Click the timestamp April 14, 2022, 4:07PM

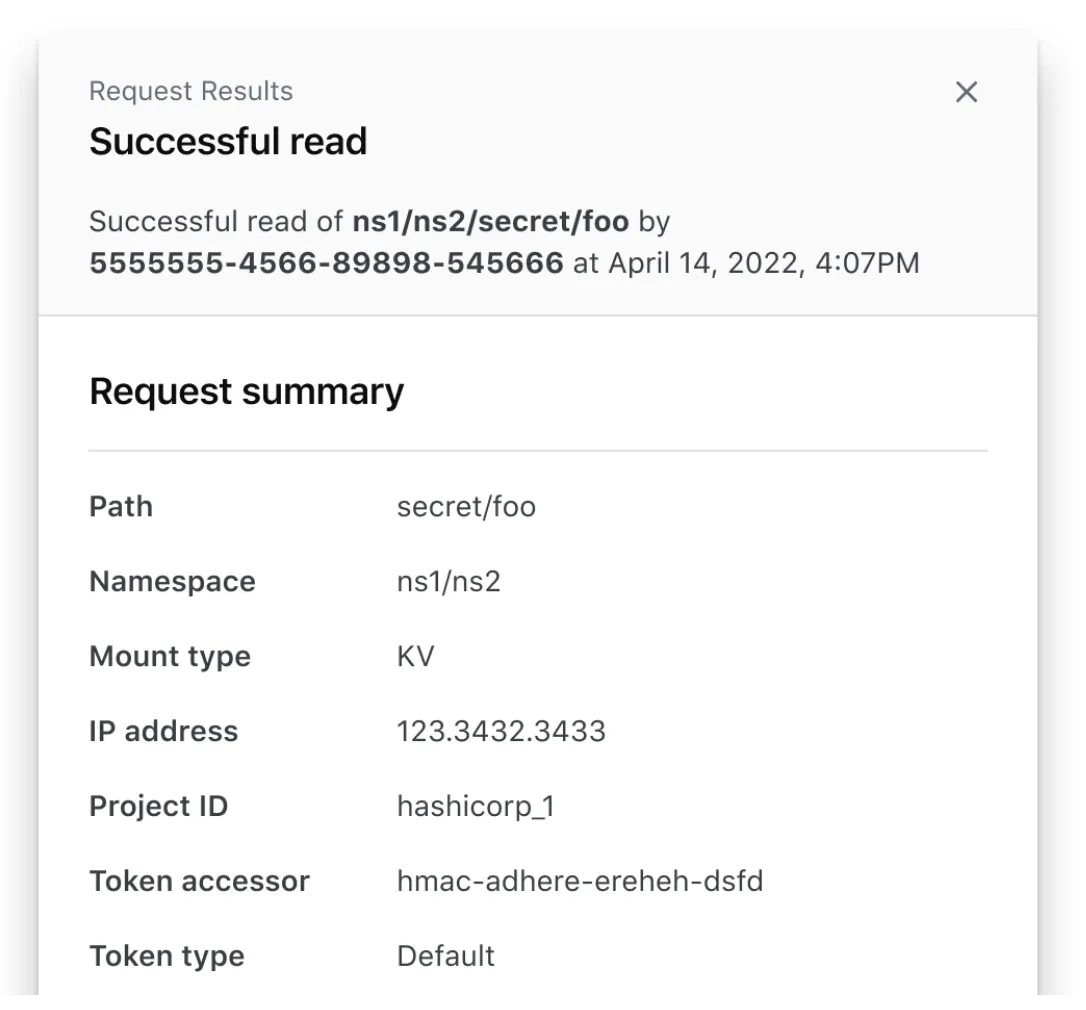(x=764, y=263)
